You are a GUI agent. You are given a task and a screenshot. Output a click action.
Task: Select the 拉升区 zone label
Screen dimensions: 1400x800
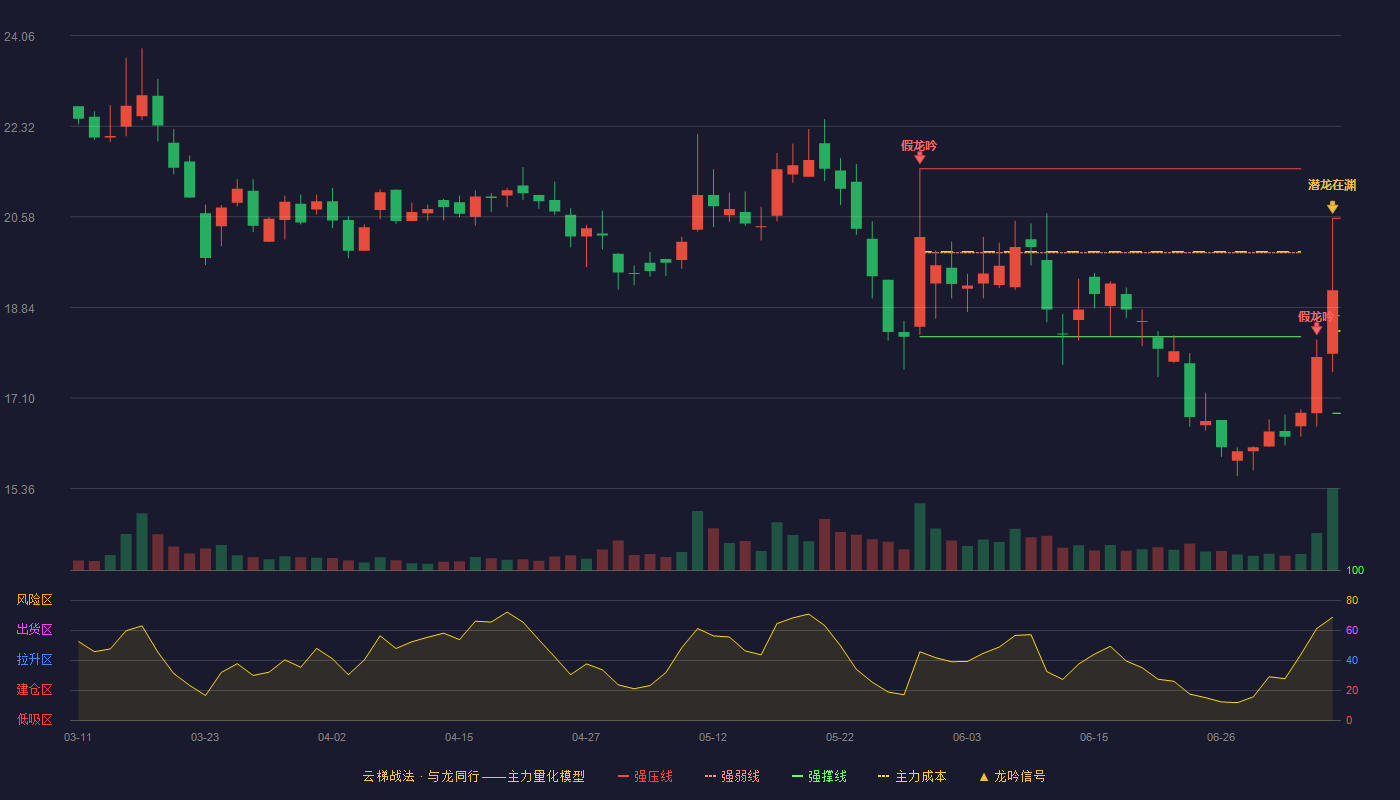(34, 660)
